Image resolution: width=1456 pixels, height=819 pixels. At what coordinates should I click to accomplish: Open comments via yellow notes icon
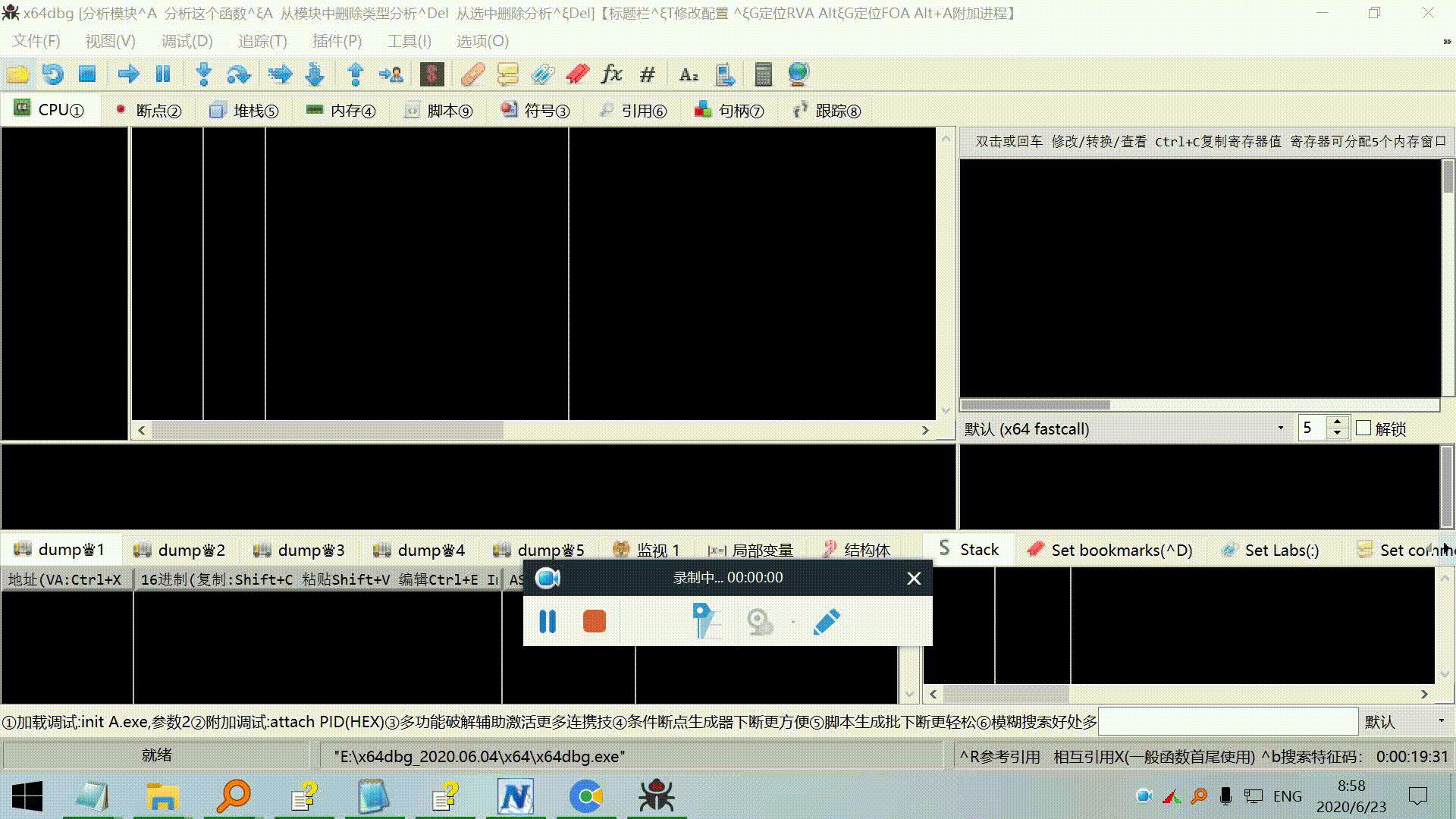coord(507,74)
